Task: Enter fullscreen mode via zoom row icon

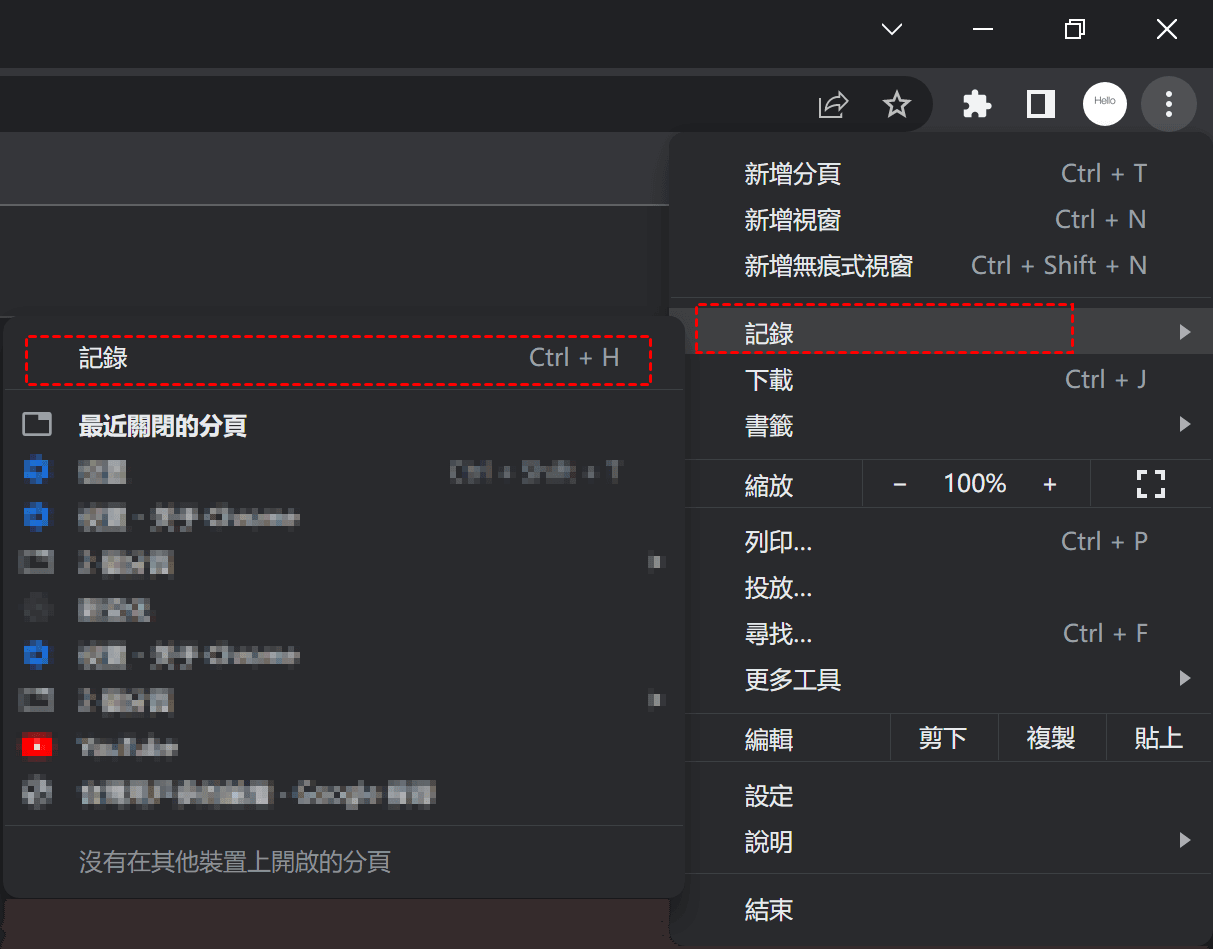Action: 1151,484
